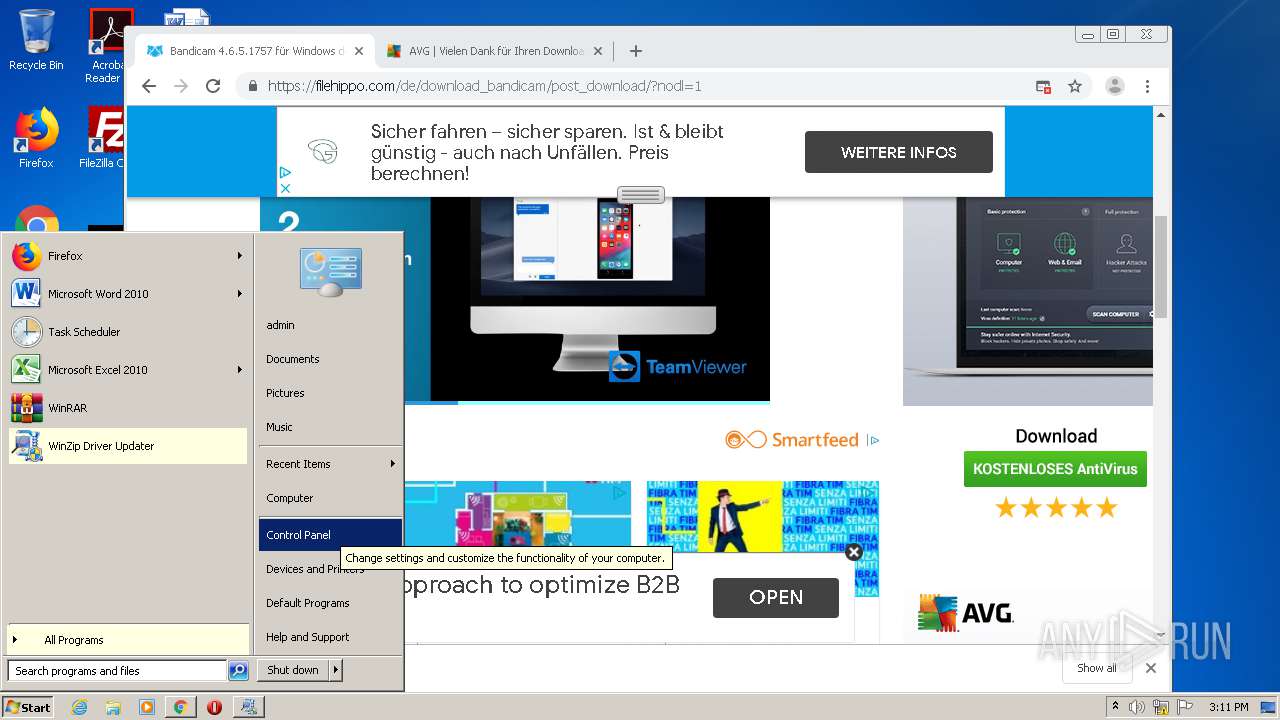Click the Start menu search magnifier button
This screenshot has width=1280, height=720.
[x=238, y=671]
